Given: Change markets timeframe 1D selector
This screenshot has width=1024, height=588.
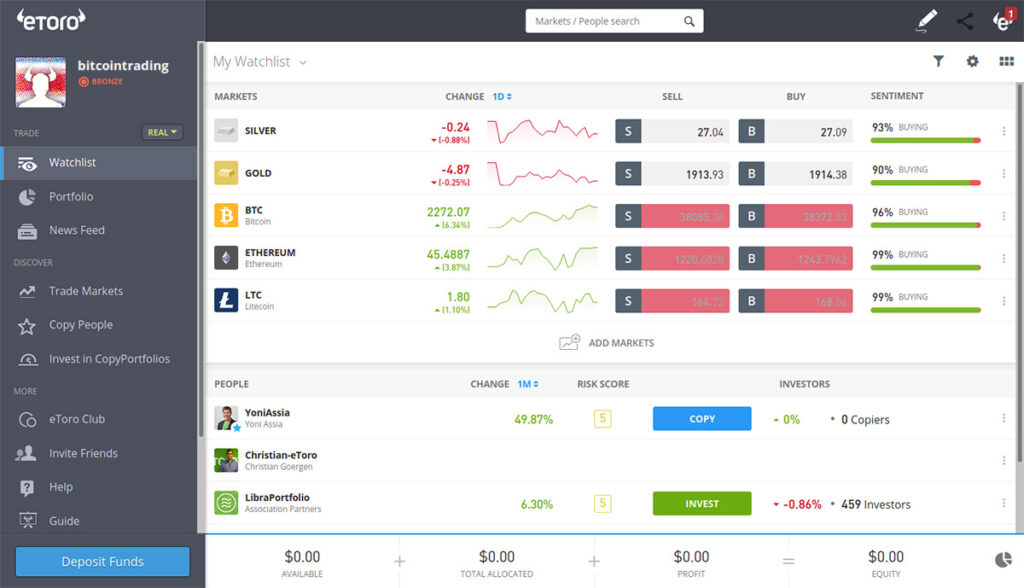Looking at the screenshot, I should (x=502, y=96).
